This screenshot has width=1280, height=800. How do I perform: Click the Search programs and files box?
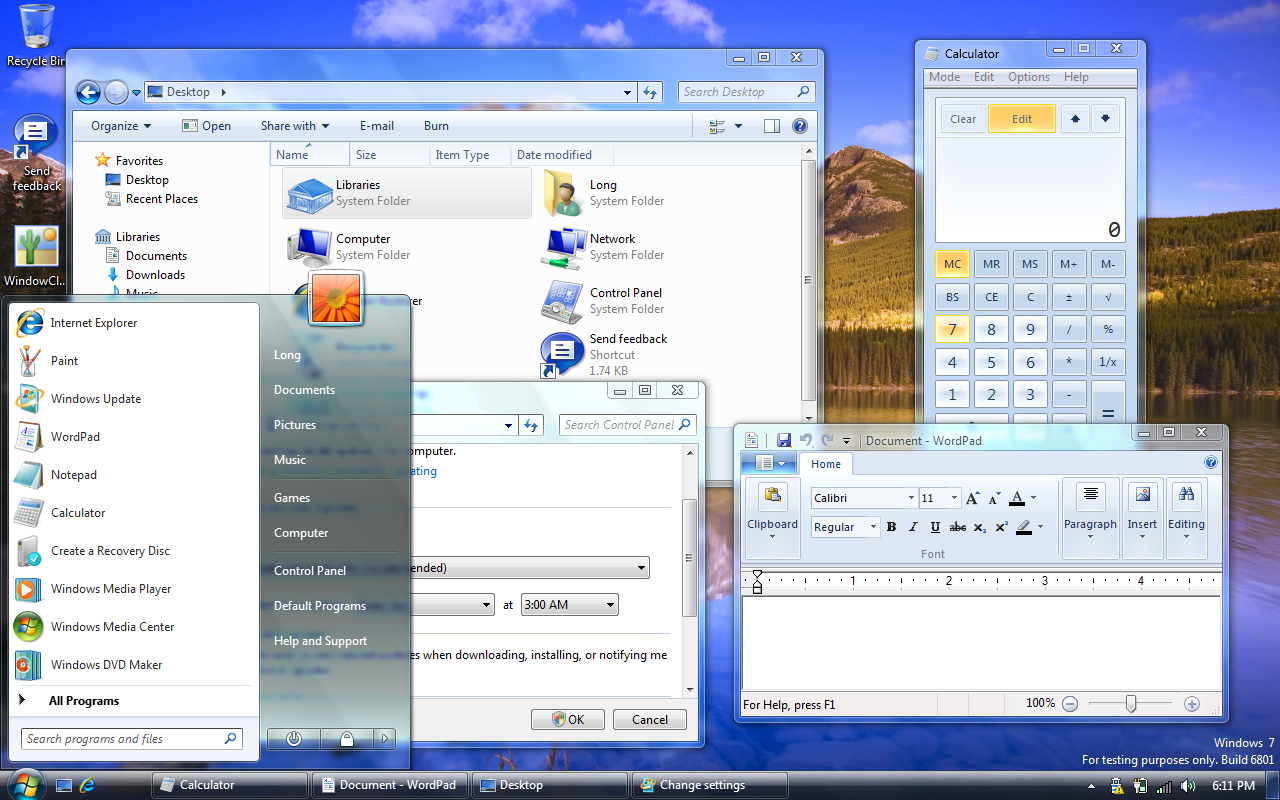point(130,738)
